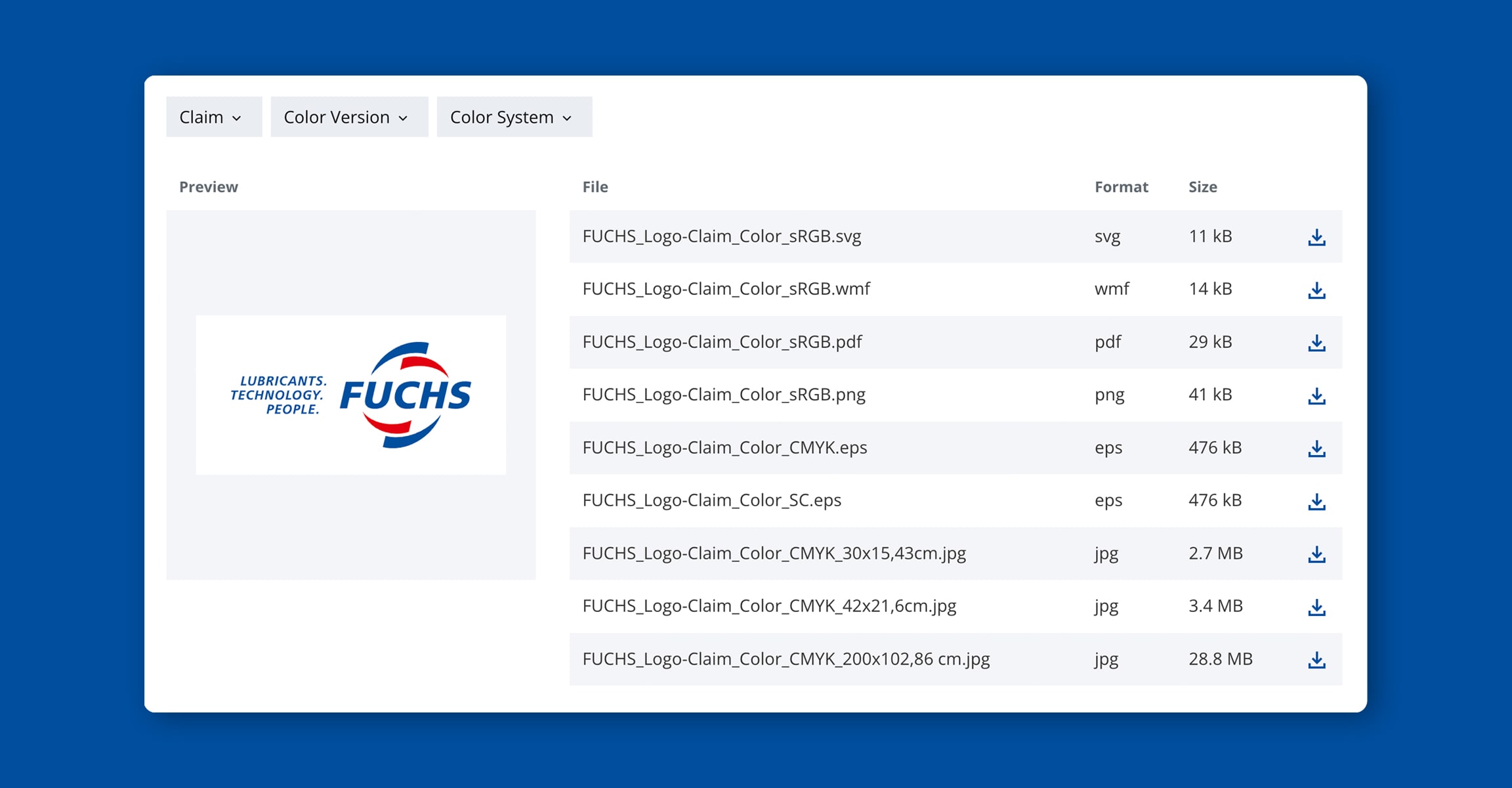The height and width of the screenshot is (788, 1512).
Task: Open the Claim dropdown filter
Action: coord(214,117)
